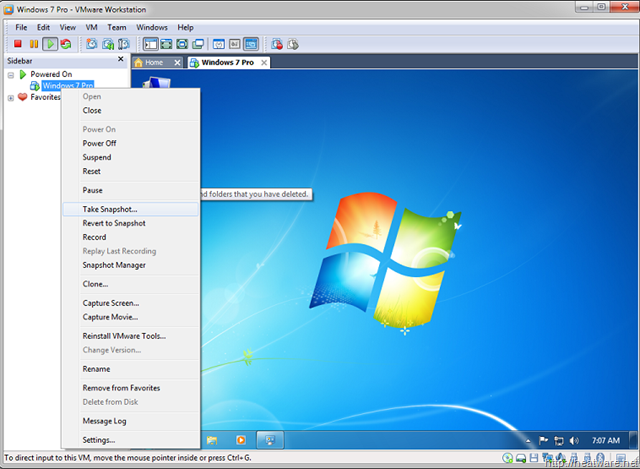Viewport: 640px width, 469px height.
Task: Close the Windows 7 Pro tab
Action: (x=263, y=62)
